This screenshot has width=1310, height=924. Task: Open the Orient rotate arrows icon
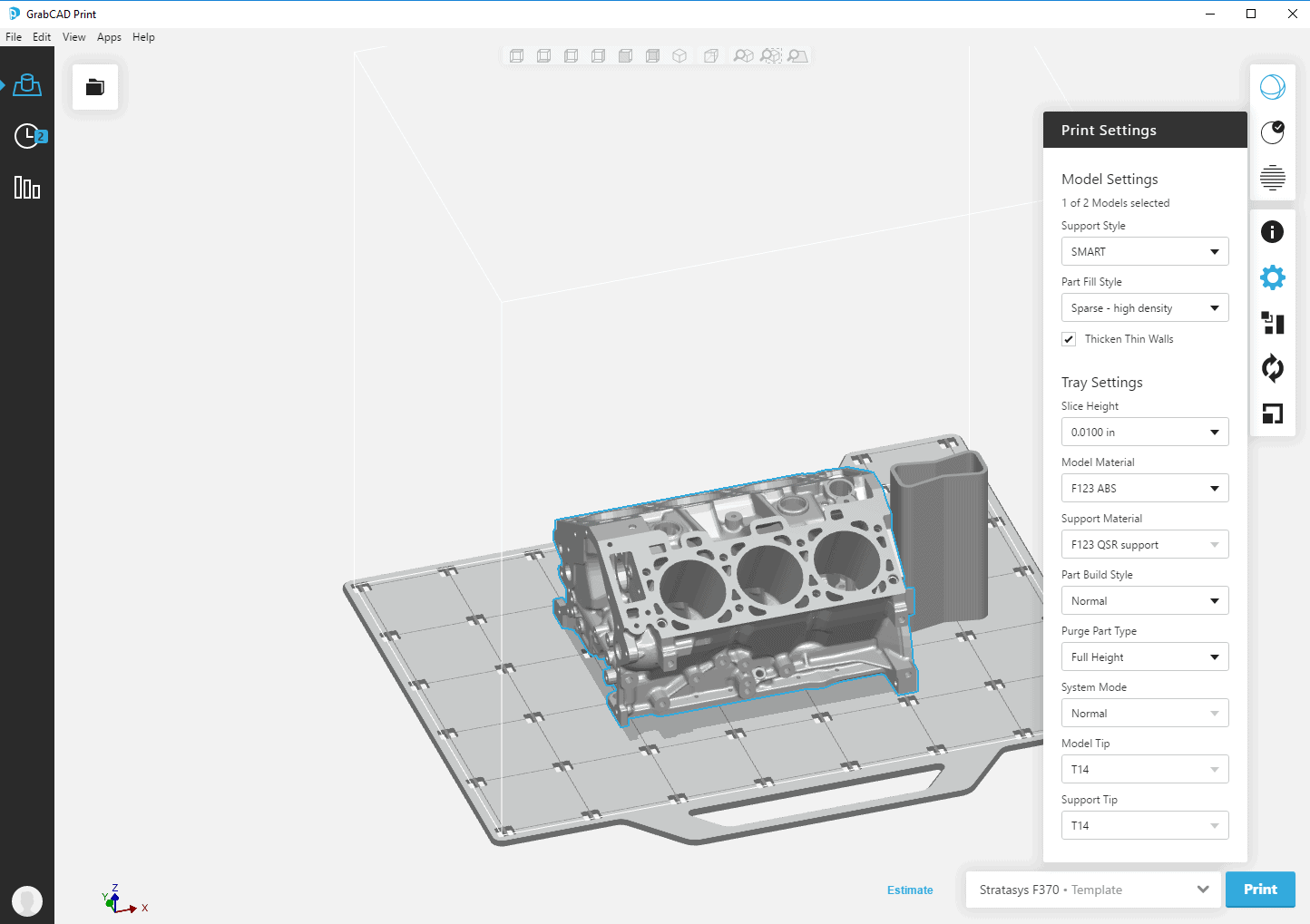click(1273, 368)
